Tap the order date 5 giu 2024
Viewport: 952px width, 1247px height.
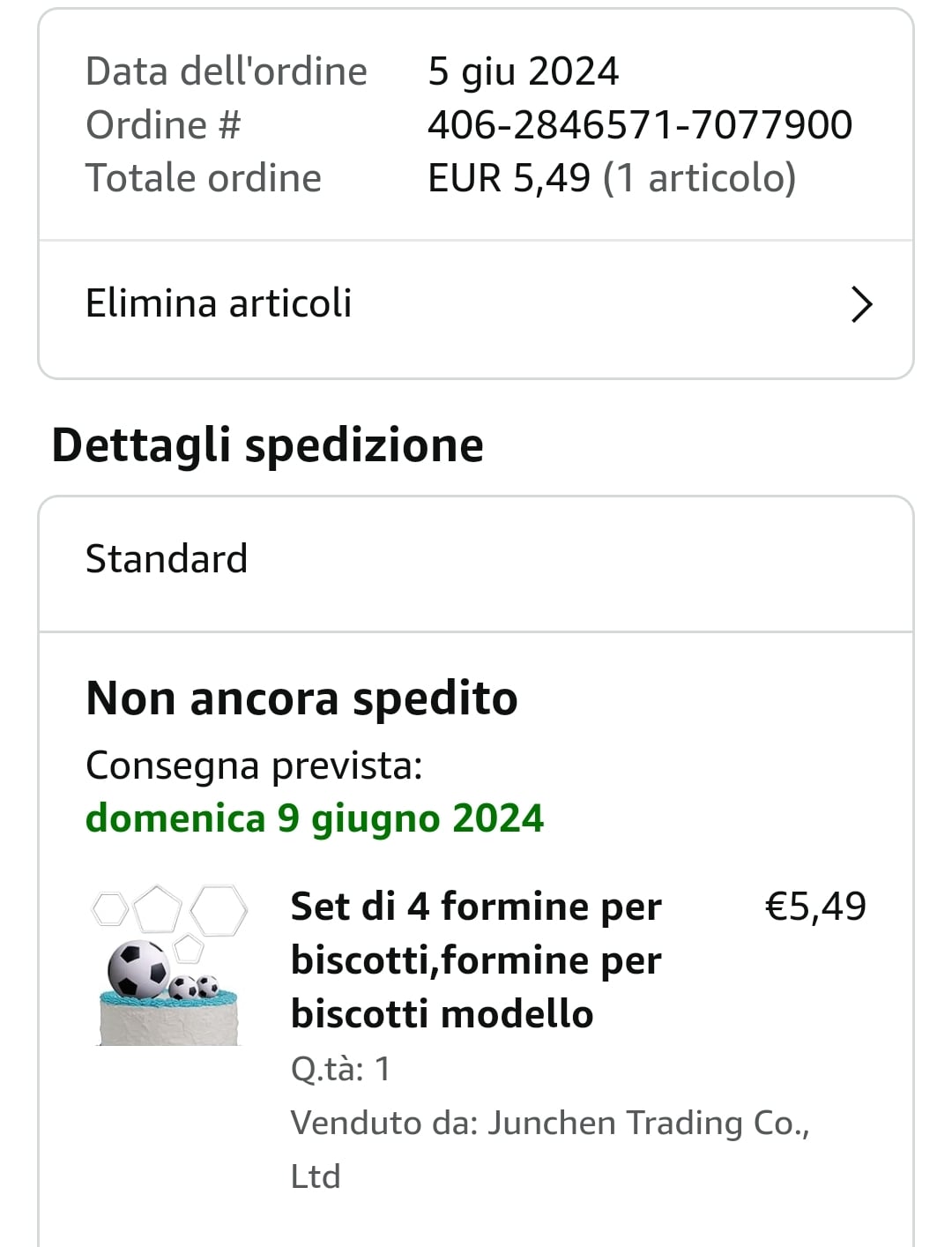pyautogui.click(x=523, y=71)
